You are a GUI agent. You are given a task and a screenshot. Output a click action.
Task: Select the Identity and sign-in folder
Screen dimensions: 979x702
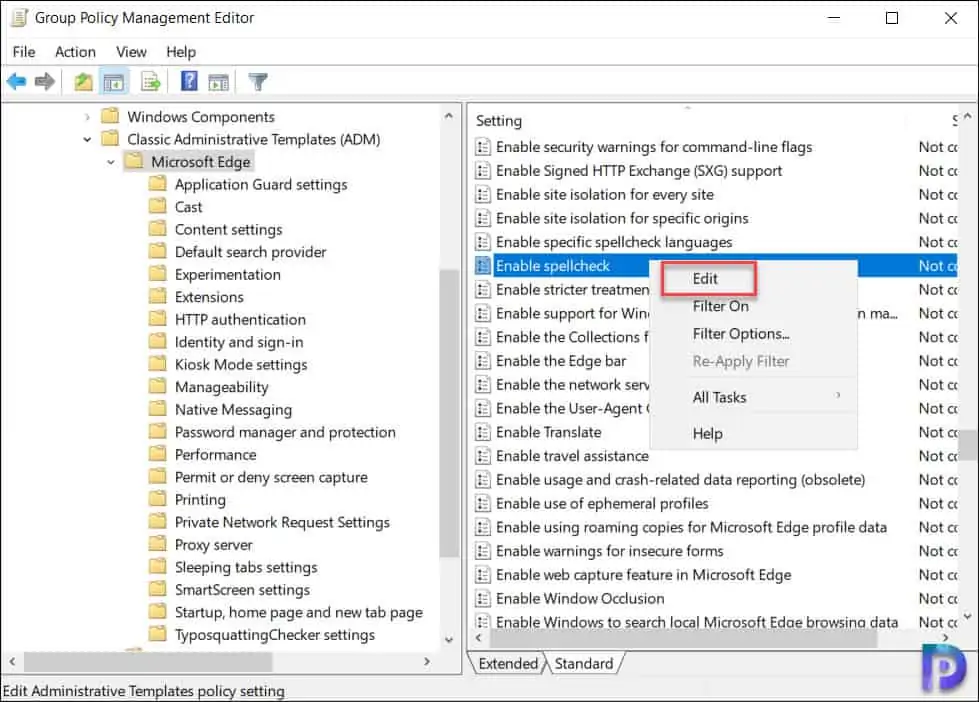(239, 342)
